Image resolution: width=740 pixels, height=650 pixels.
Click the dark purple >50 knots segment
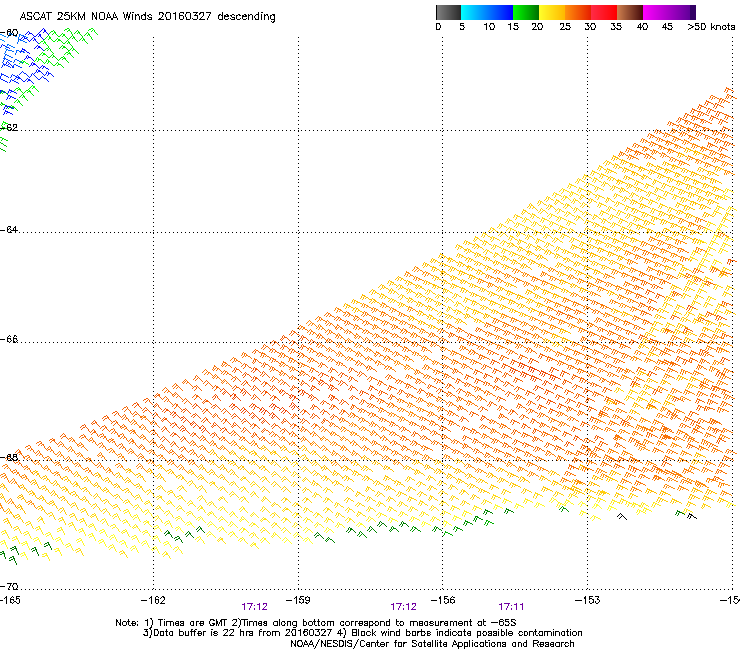coord(693,12)
